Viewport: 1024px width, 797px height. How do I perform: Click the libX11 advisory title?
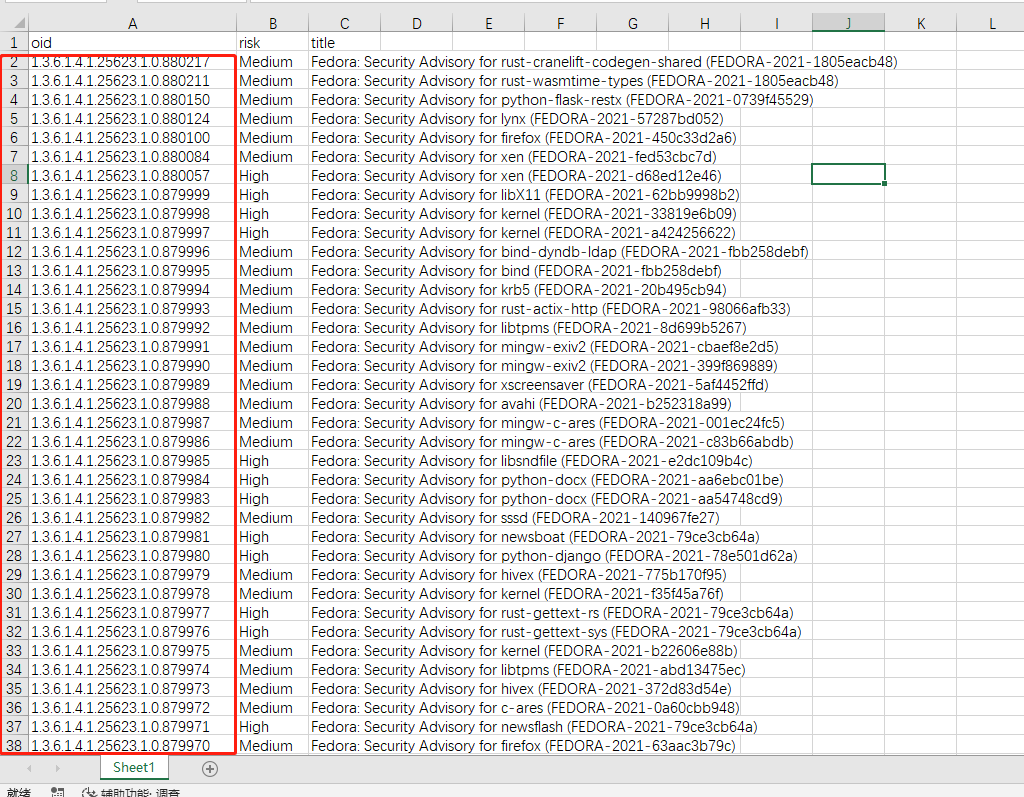(525, 195)
